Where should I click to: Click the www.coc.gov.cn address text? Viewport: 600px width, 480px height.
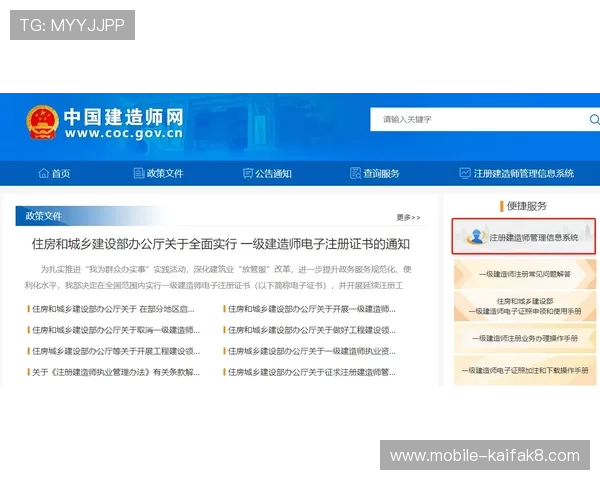124,133
